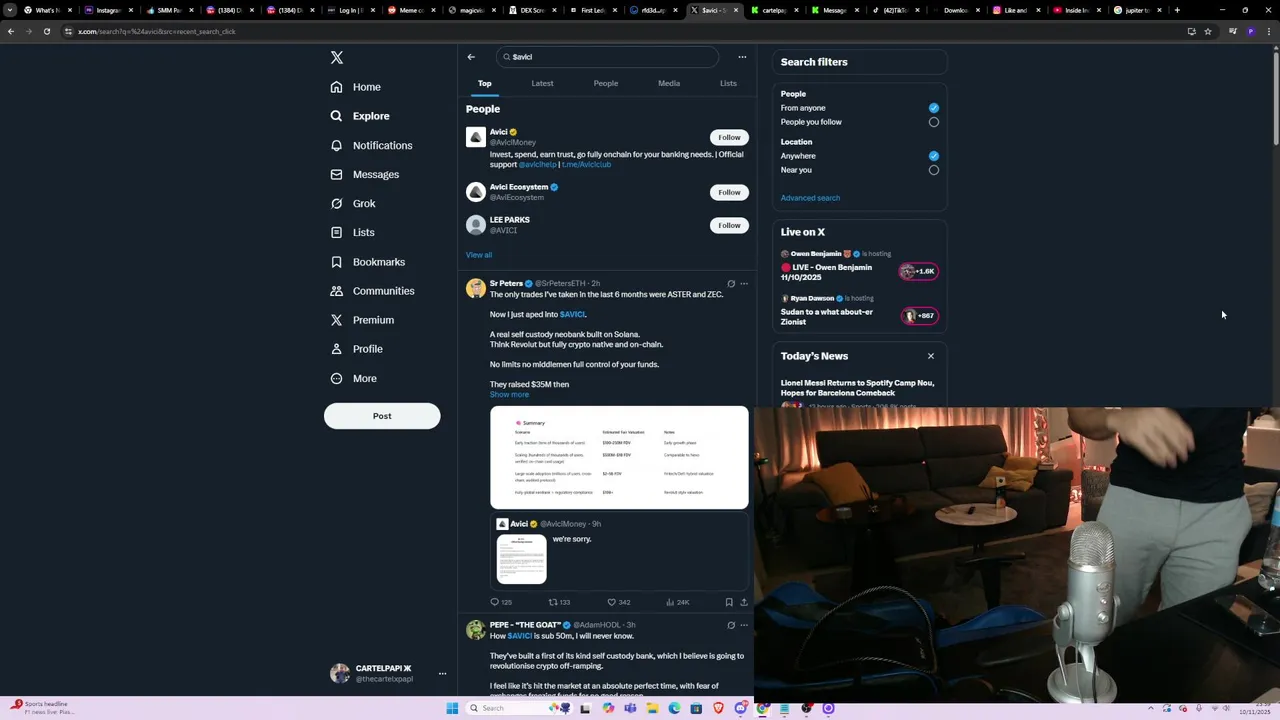Open More menu in sidebar
Screen dimensions: 1280x720
click(x=353, y=378)
